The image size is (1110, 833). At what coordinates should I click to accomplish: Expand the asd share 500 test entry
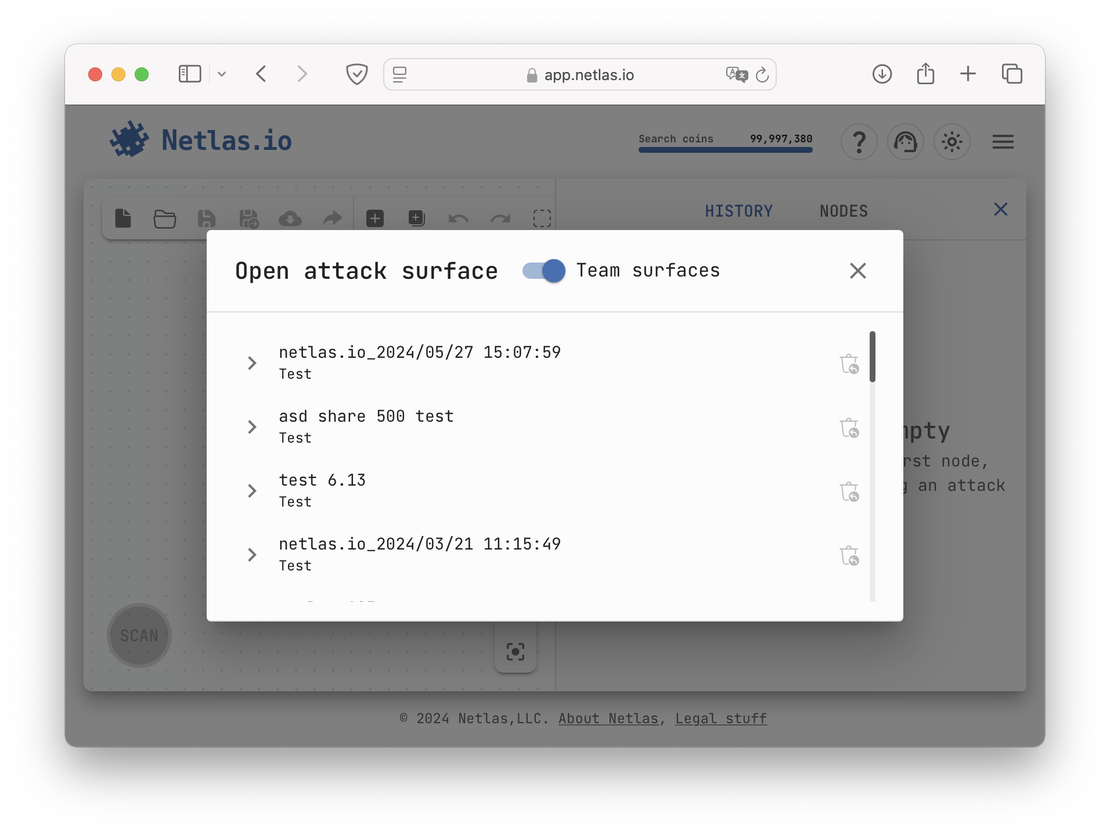click(x=252, y=427)
